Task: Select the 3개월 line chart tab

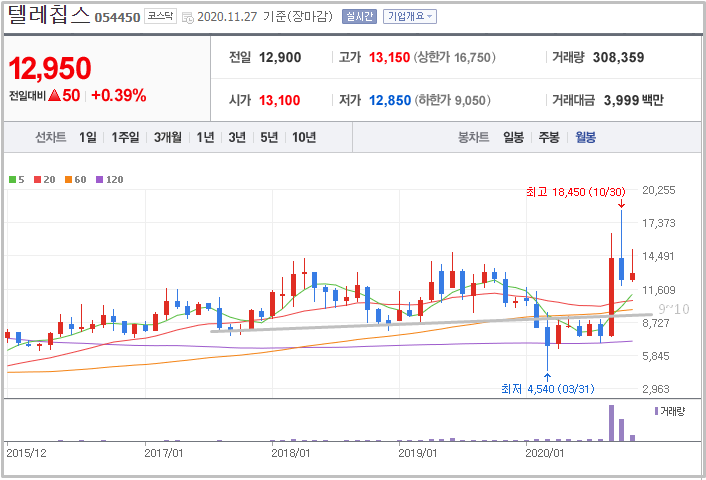Action: pos(167,137)
